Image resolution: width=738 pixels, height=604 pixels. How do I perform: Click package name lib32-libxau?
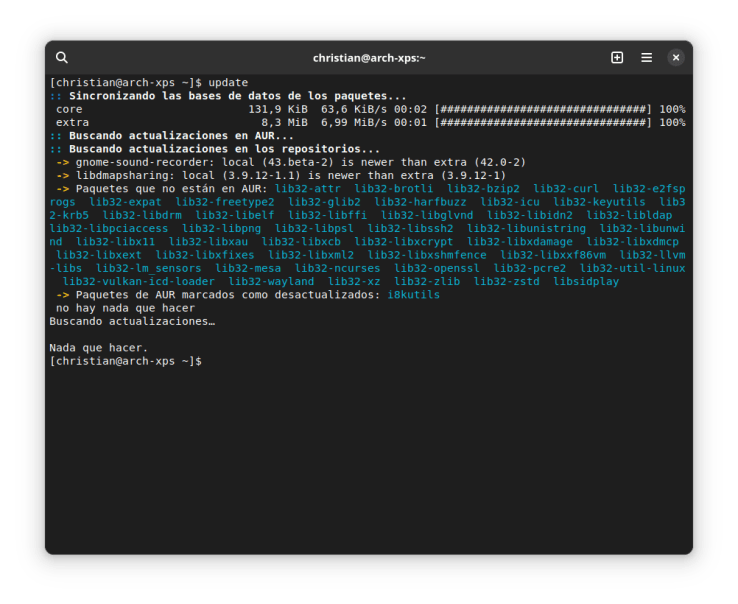(x=208, y=242)
